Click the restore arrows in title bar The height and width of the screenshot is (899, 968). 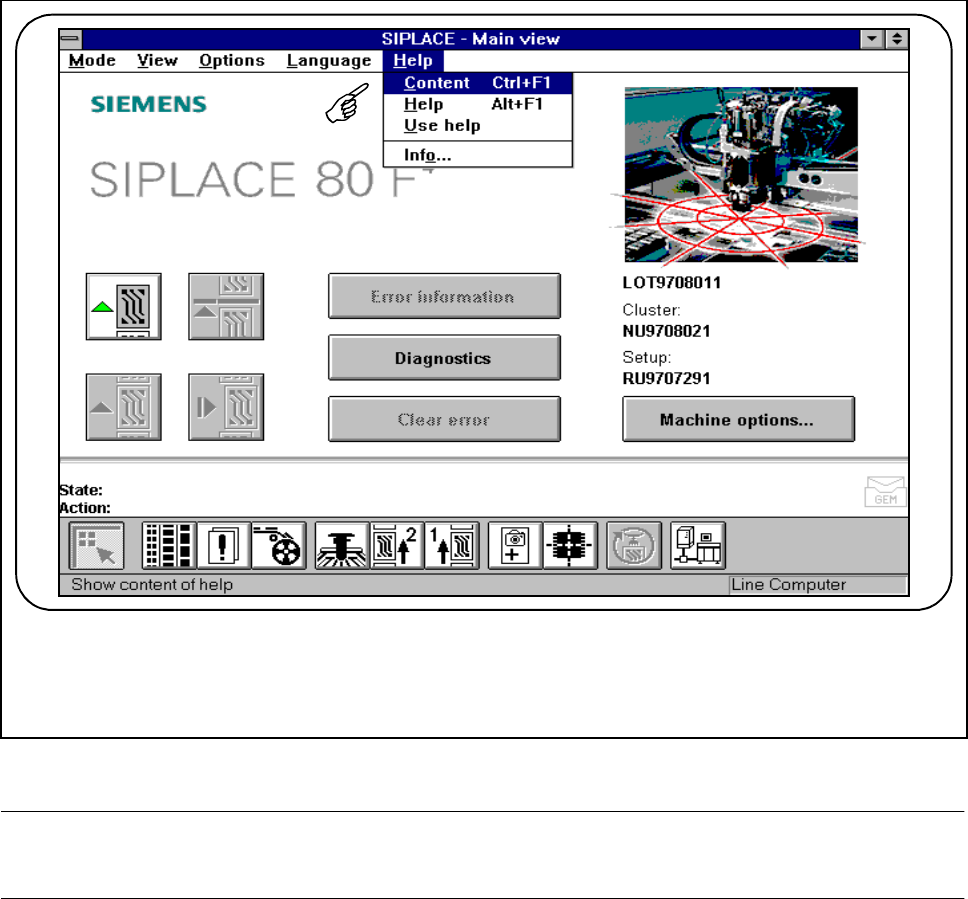pos(897,39)
